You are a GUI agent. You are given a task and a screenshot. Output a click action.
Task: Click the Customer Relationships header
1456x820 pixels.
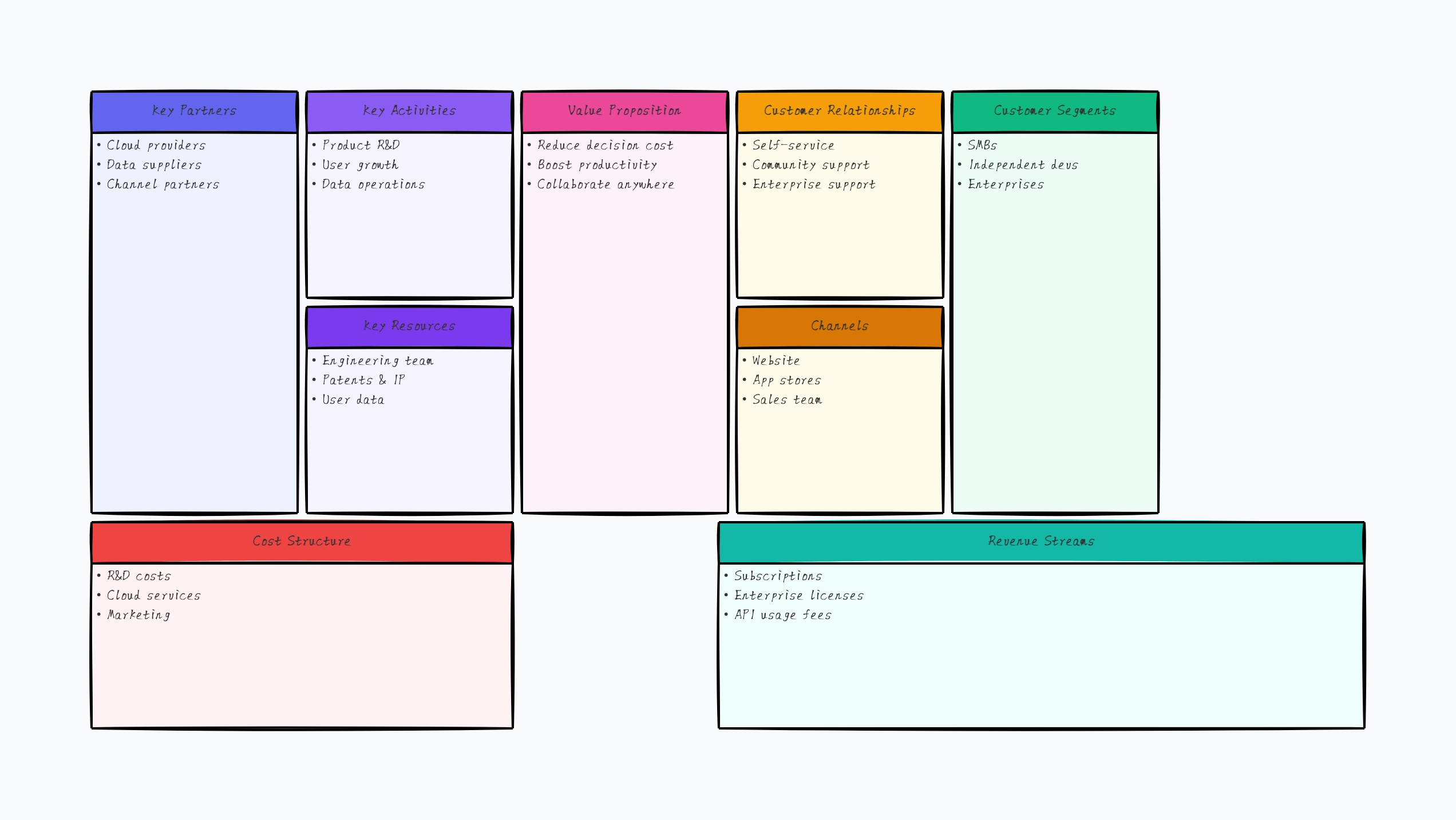click(839, 111)
